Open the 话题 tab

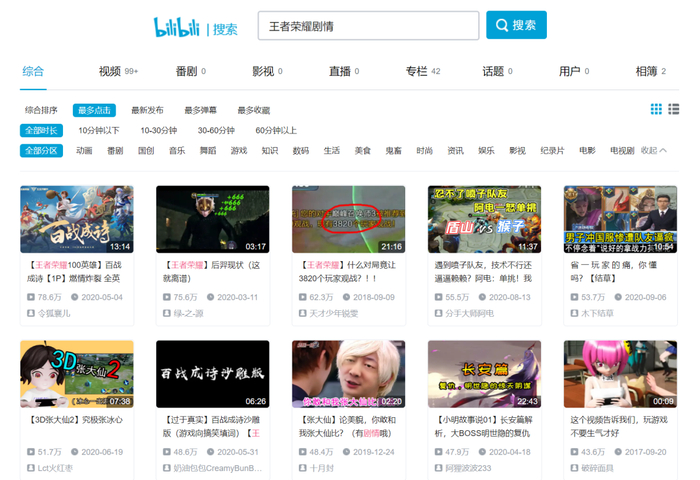click(x=497, y=71)
